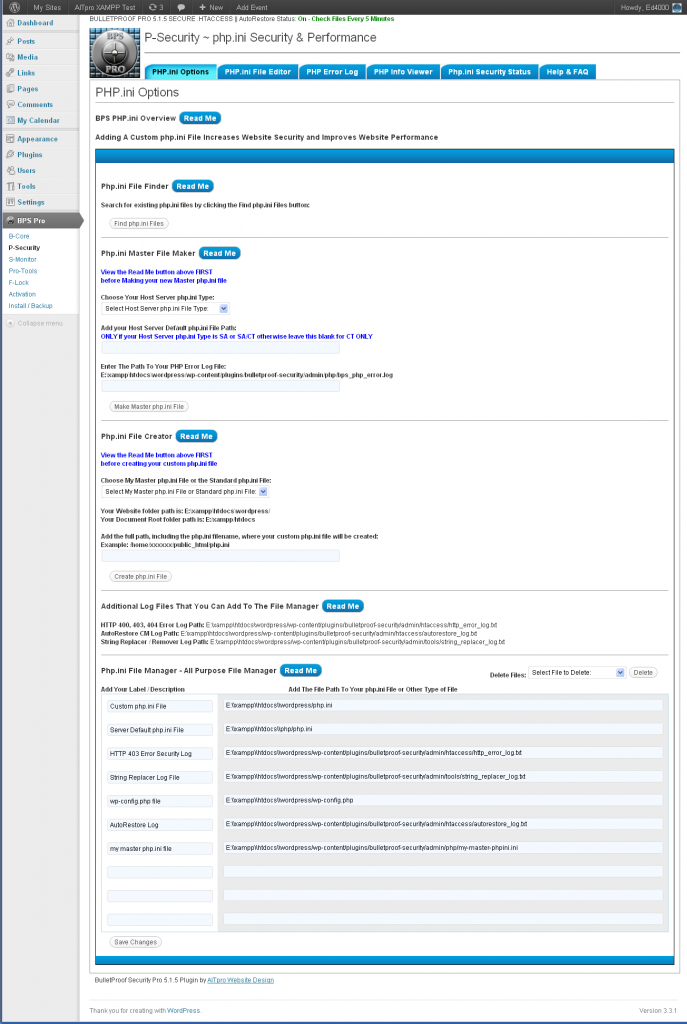Switch to PHP Info Viewer tab

point(403,72)
